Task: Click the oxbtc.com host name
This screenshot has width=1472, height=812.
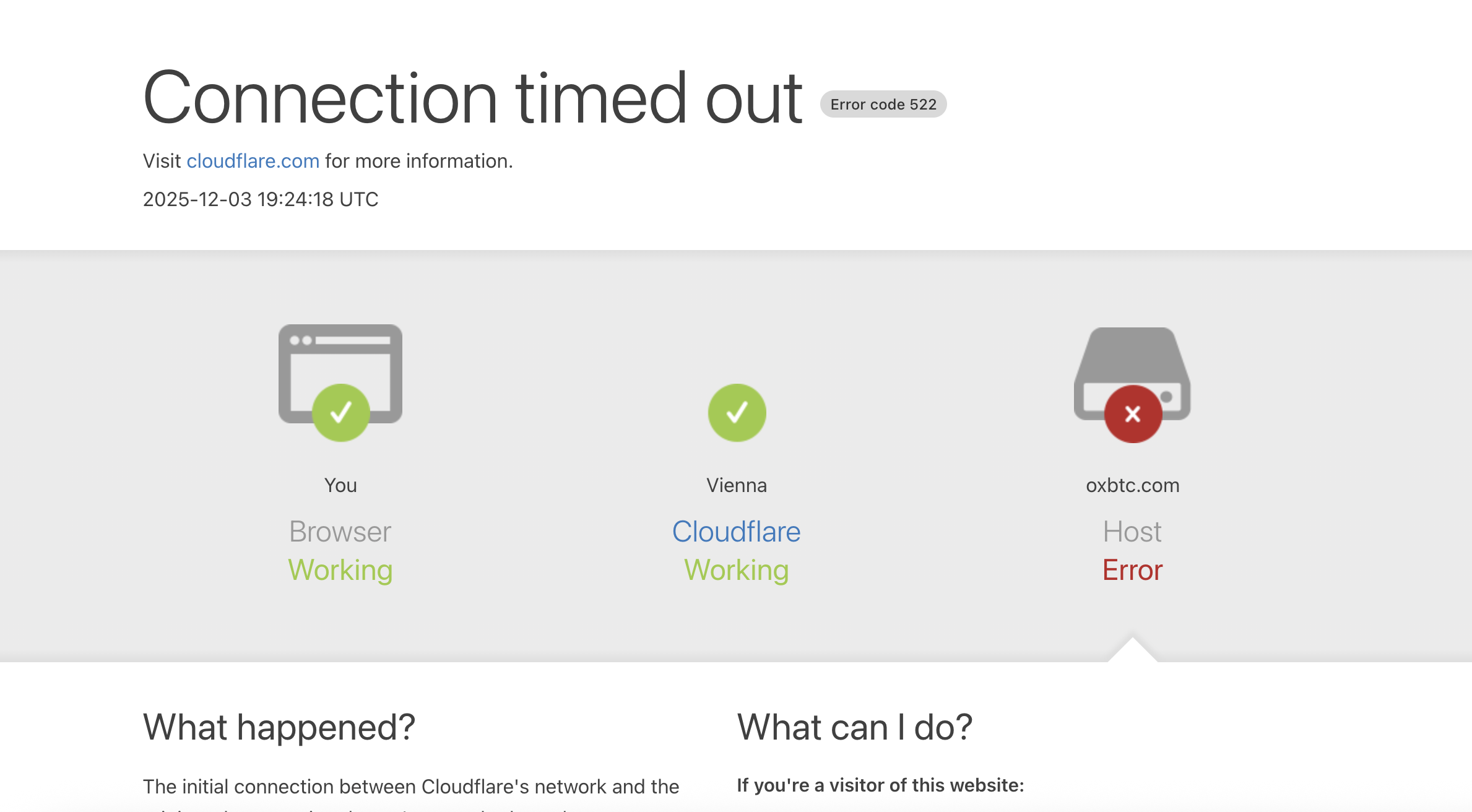Action: coord(1132,485)
